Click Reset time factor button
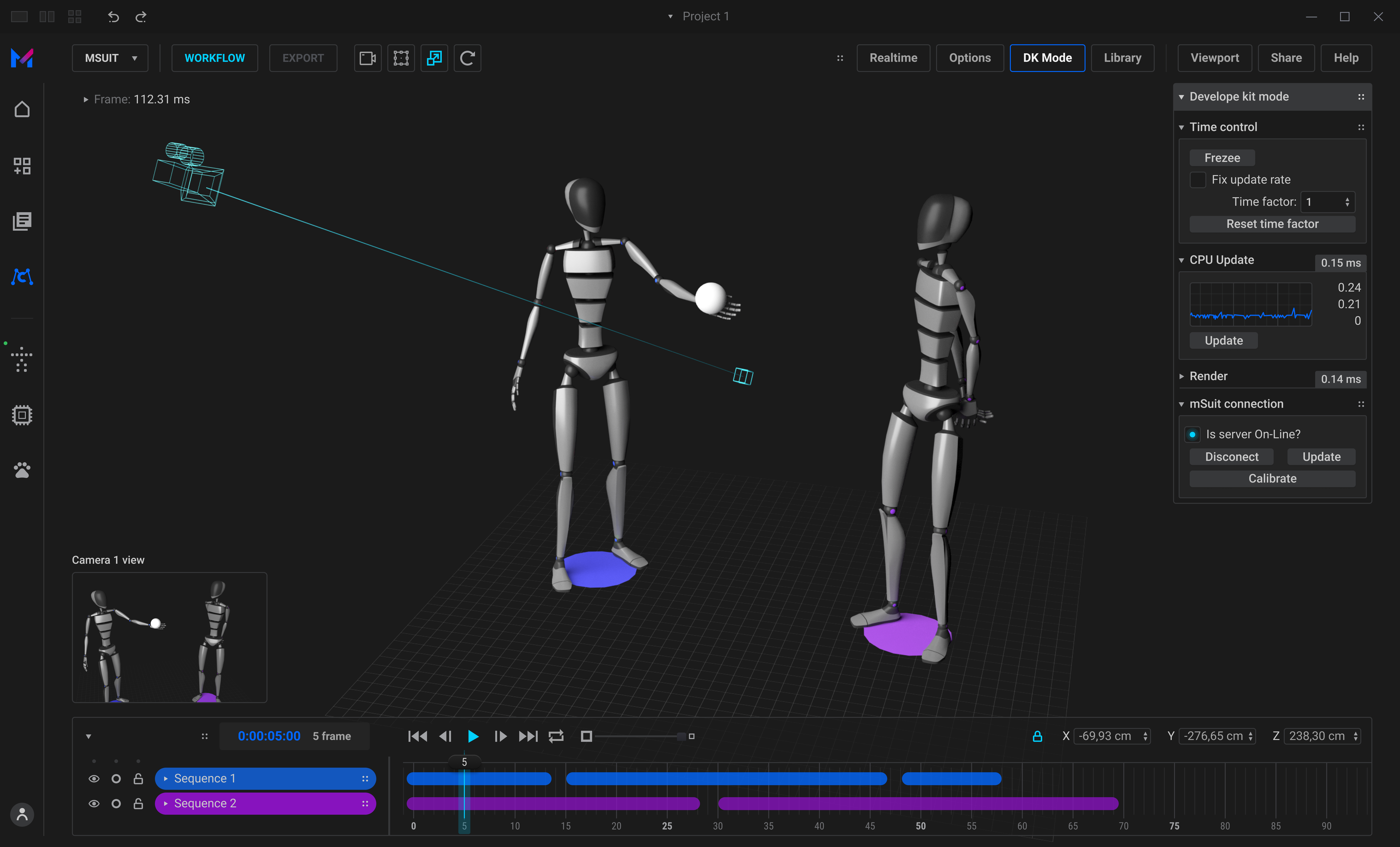 pyautogui.click(x=1272, y=224)
